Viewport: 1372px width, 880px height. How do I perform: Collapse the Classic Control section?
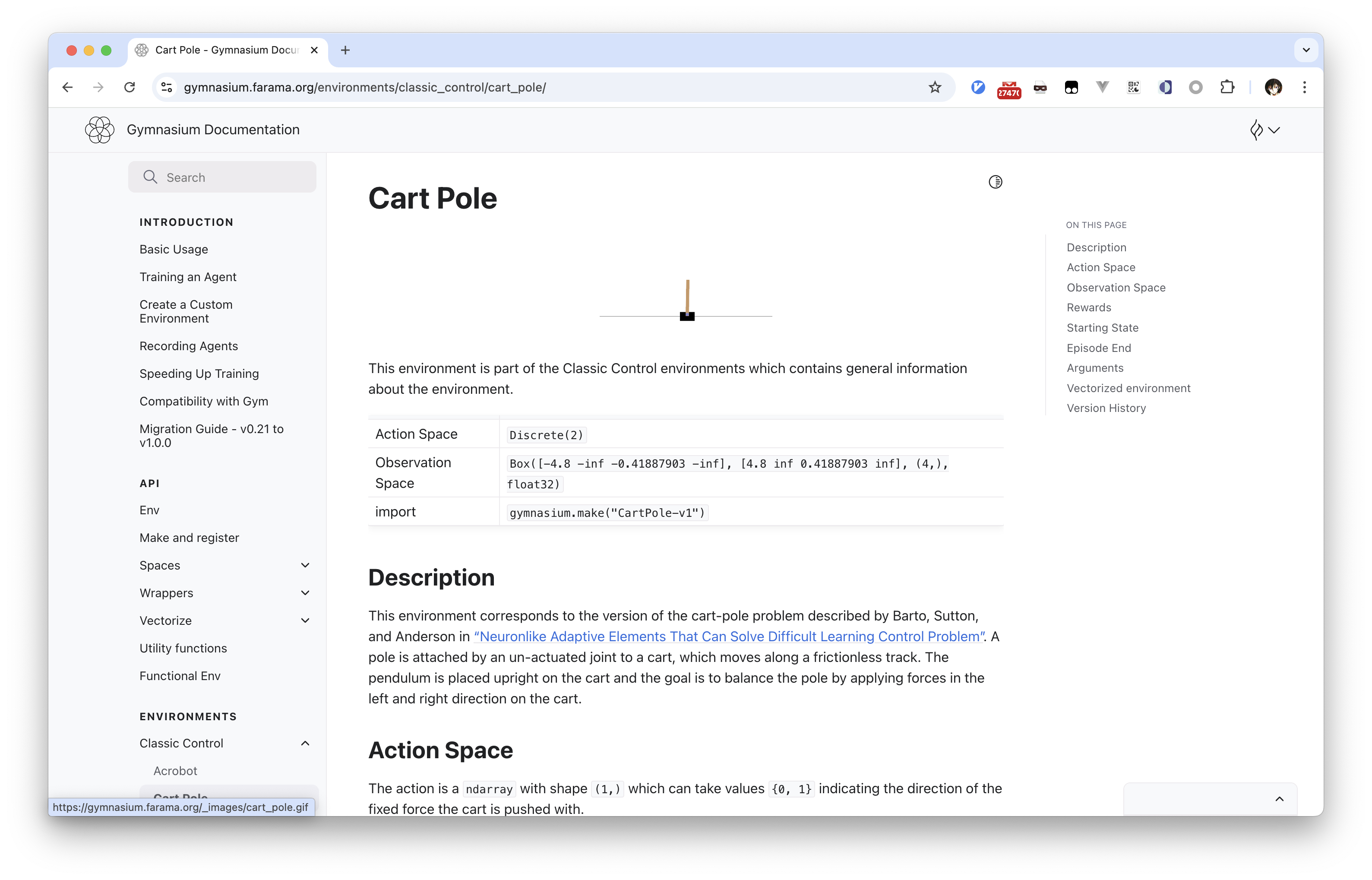coord(305,743)
